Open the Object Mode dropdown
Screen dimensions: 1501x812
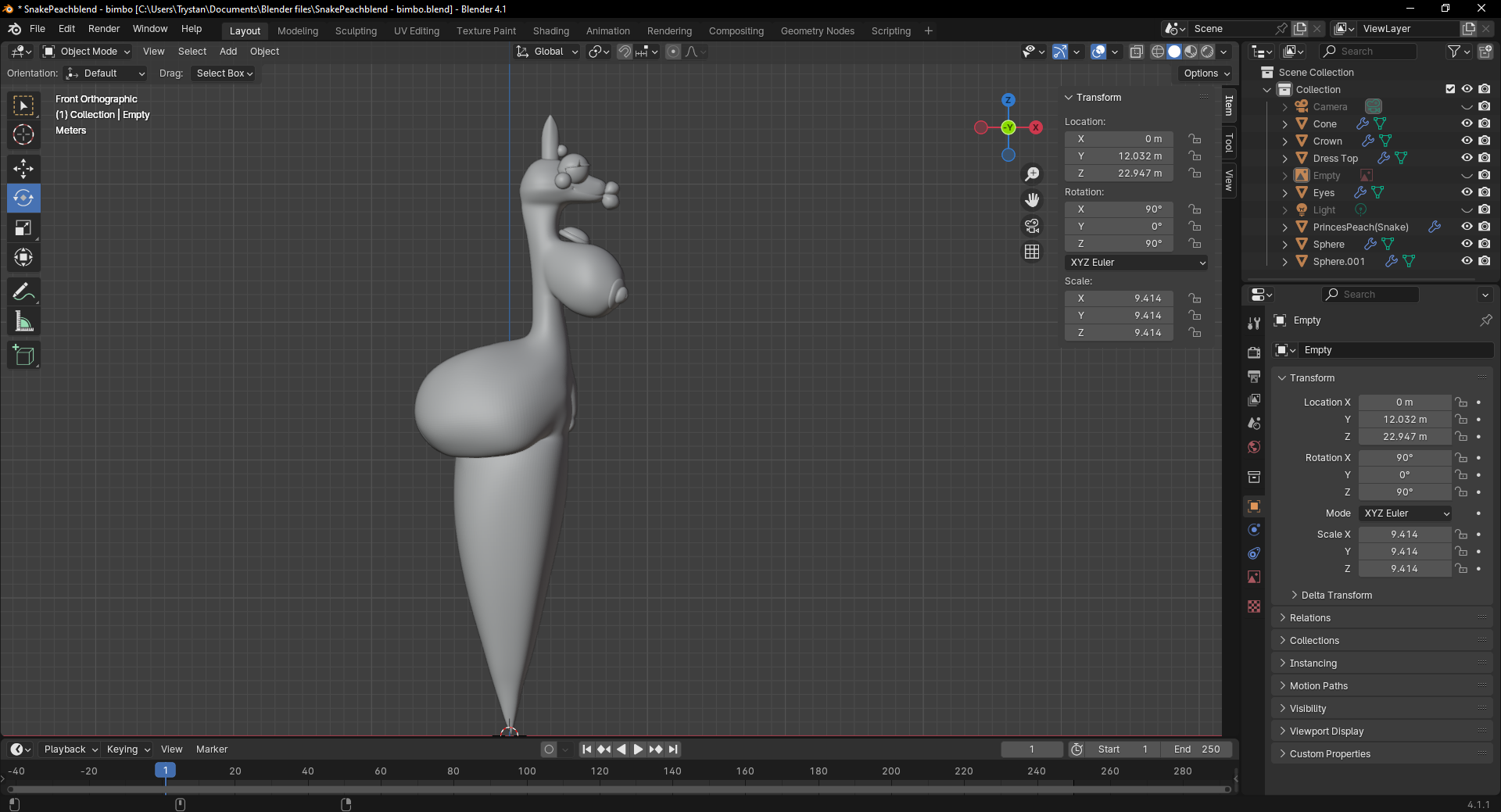[x=87, y=52]
